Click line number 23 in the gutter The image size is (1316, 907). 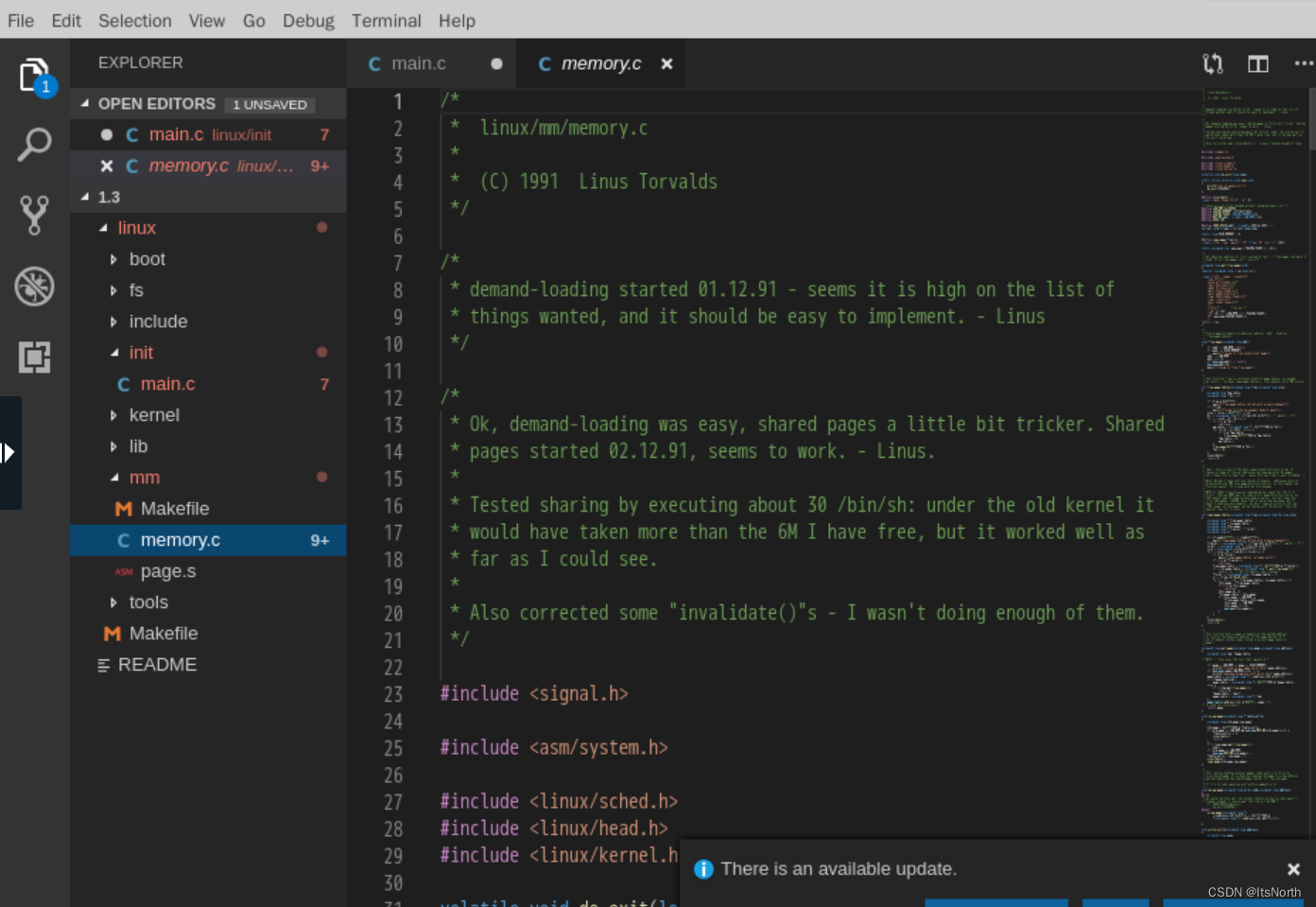coord(393,694)
